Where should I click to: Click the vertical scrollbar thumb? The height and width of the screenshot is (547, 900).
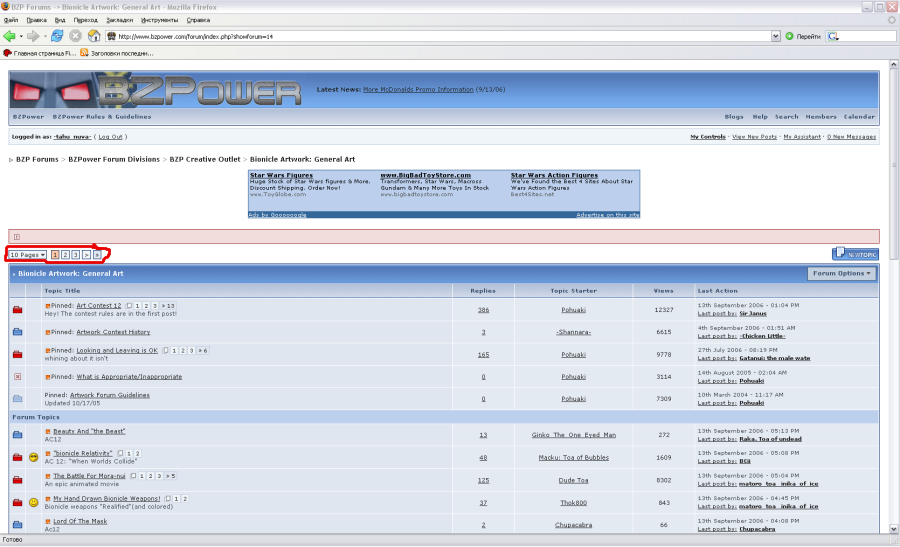click(x=894, y=165)
